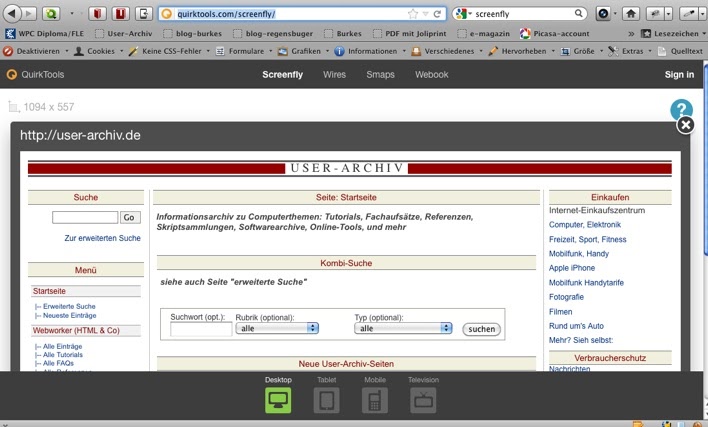Open Webworker (HTML & Co) menu entry
This screenshot has width=708, height=427.
pos(76,330)
